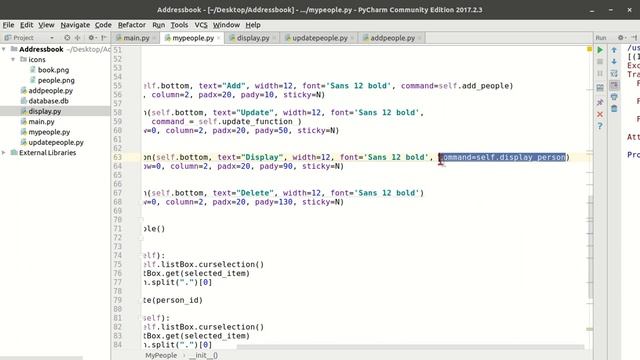640x360 pixels.
Task: Click the editor horizontal scrollbar
Action: click(x=410, y=347)
